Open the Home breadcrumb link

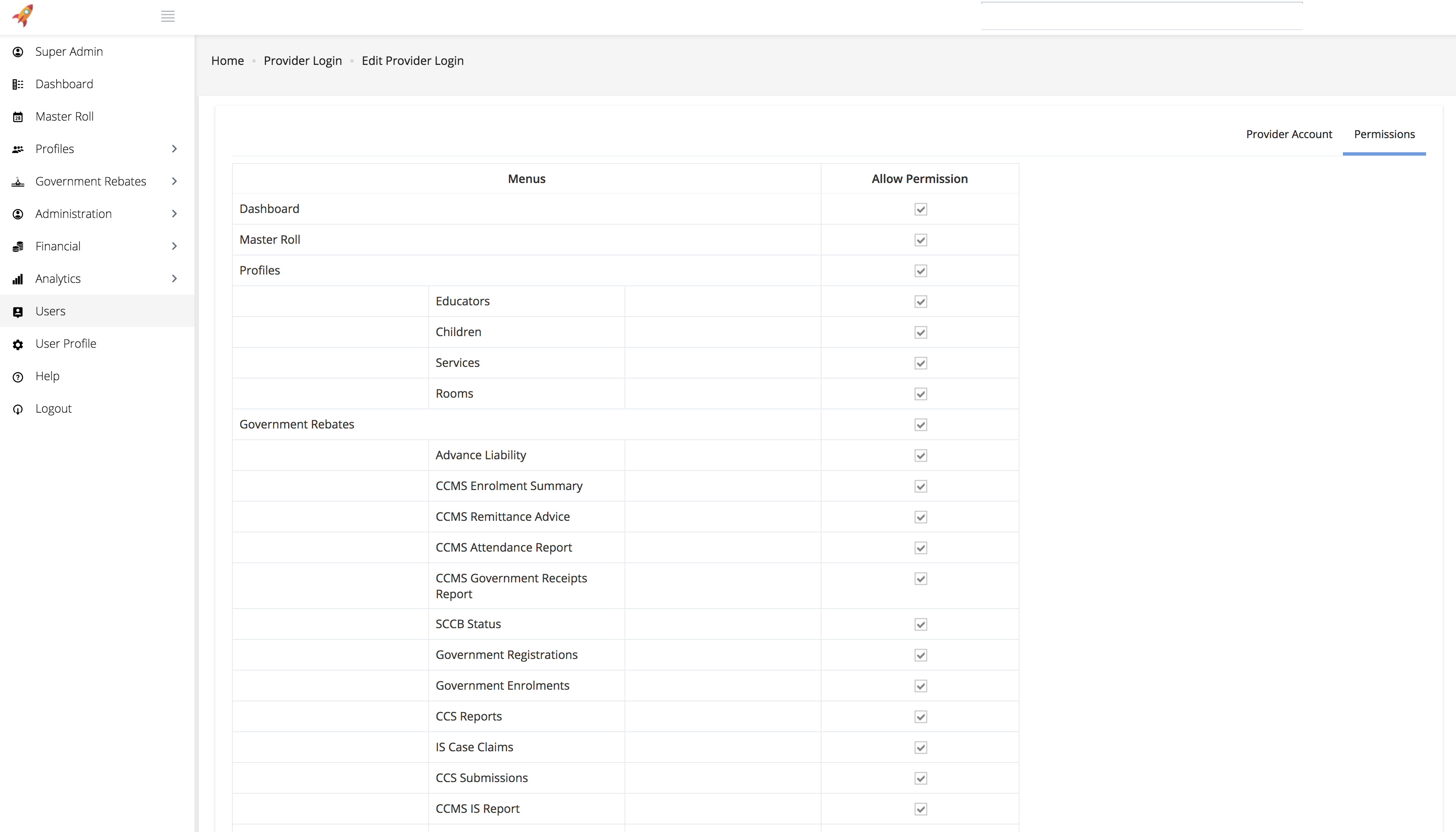227,61
